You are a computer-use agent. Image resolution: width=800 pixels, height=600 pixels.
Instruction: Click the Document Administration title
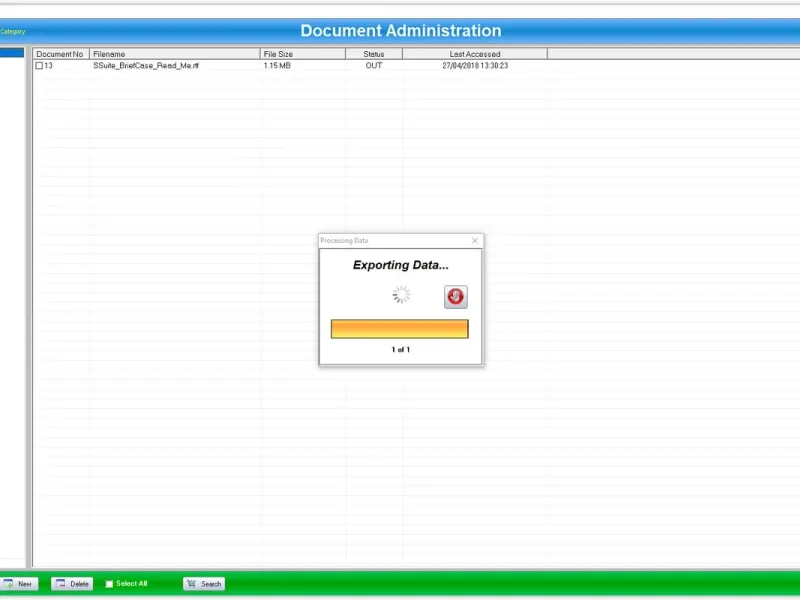click(401, 31)
